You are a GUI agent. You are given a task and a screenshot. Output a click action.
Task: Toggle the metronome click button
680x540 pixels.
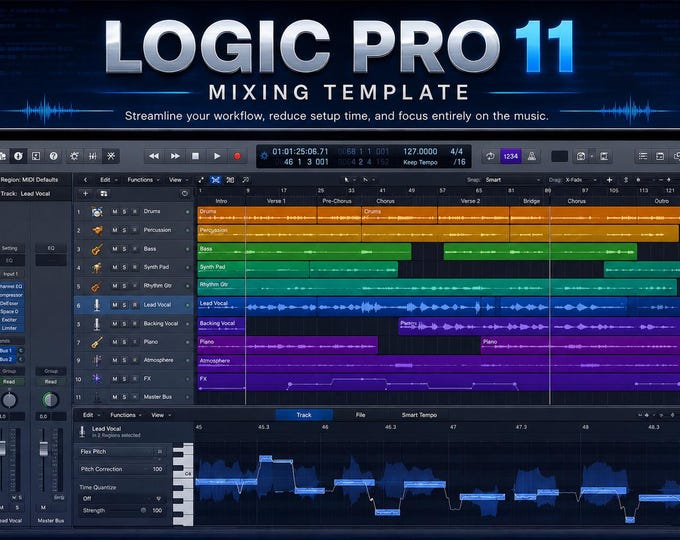[531, 156]
